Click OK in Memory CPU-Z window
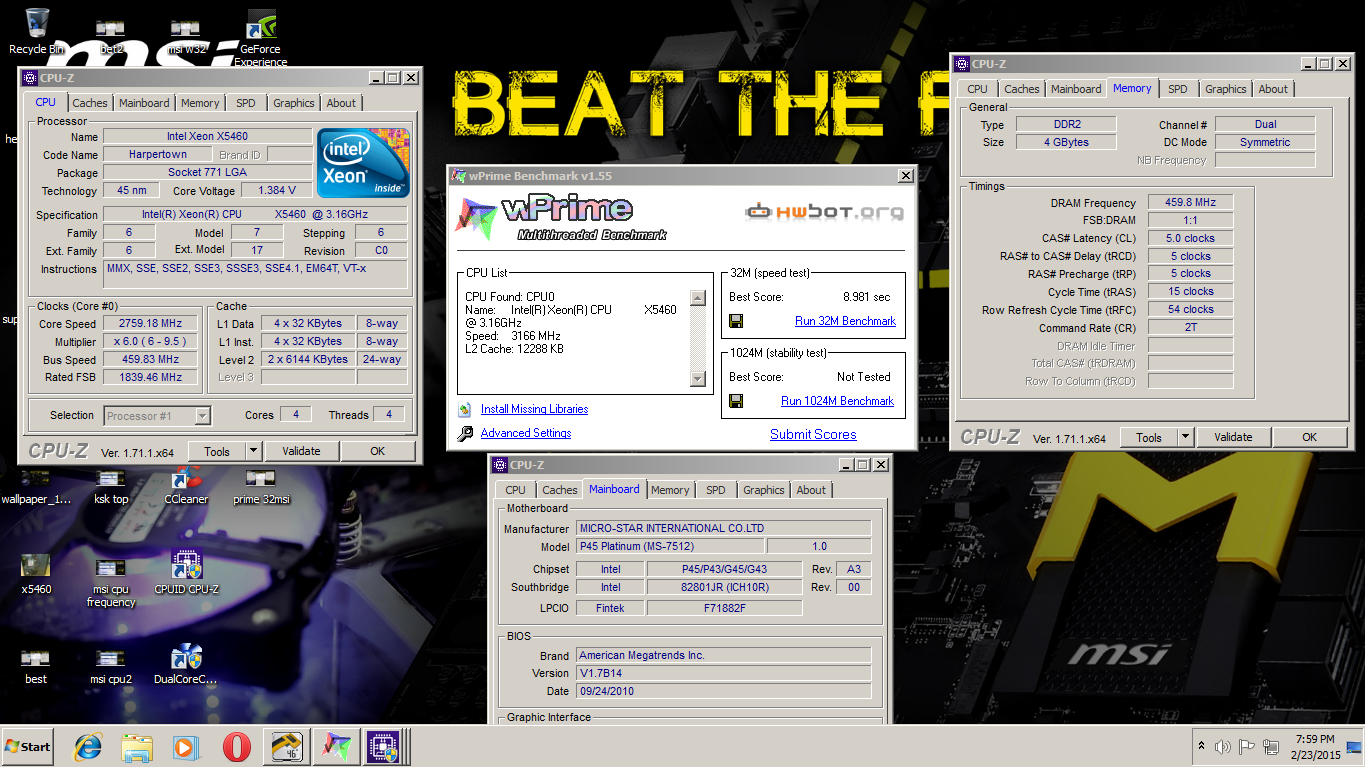 1309,437
